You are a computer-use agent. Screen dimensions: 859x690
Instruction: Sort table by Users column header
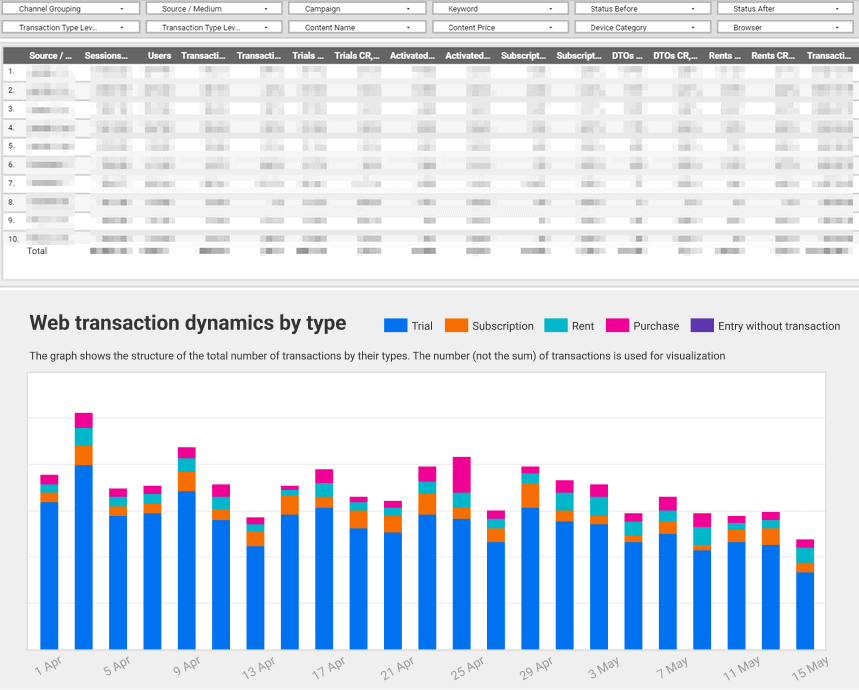coord(159,56)
